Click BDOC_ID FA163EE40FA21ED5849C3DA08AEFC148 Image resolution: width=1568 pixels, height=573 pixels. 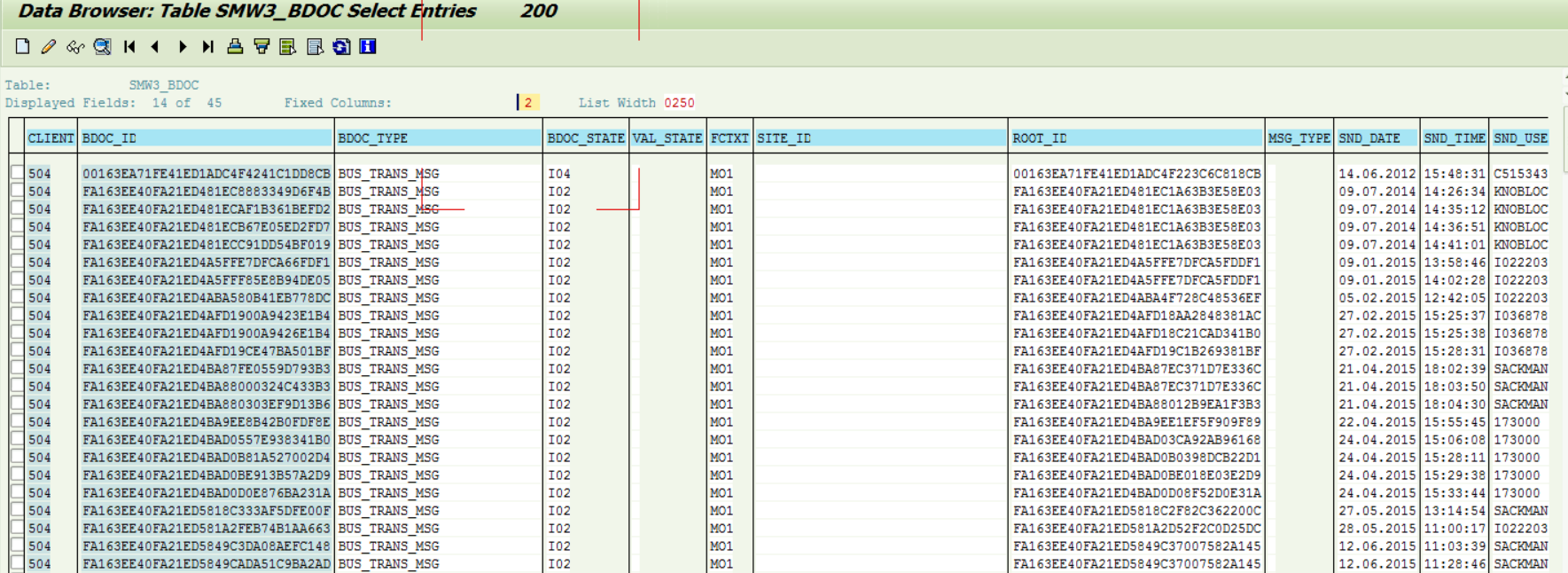click(206, 546)
